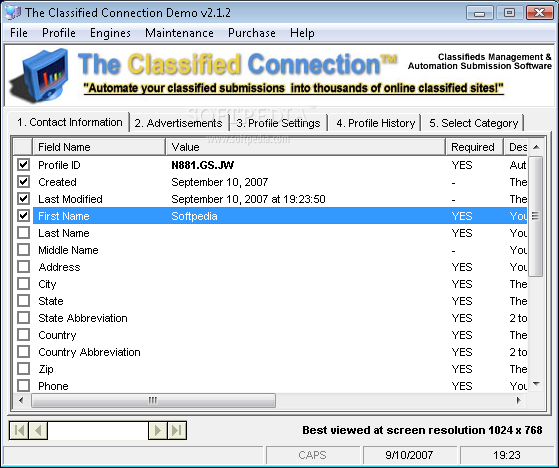This screenshot has height=468, width=559.
Task: Click the Value column header
Action: tap(306, 147)
